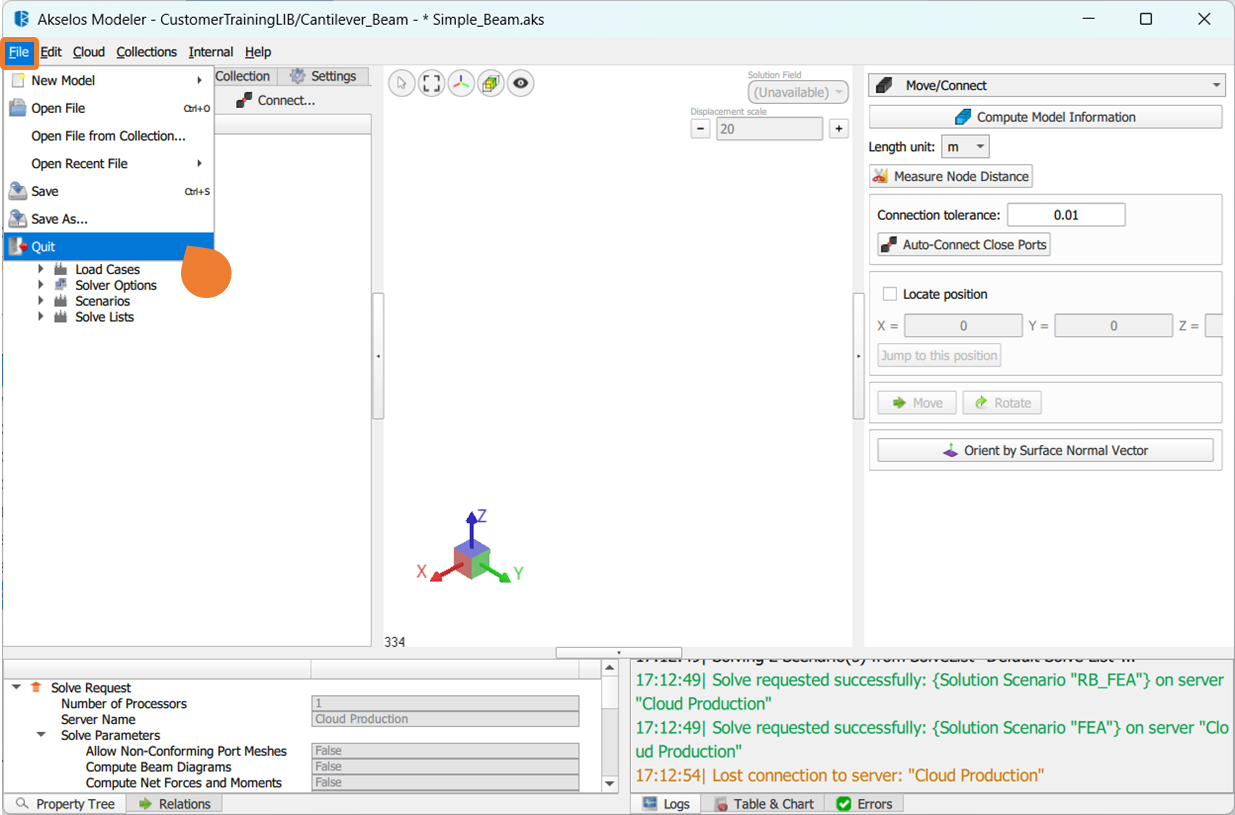
Task: Click the Move button
Action: (917, 403)
